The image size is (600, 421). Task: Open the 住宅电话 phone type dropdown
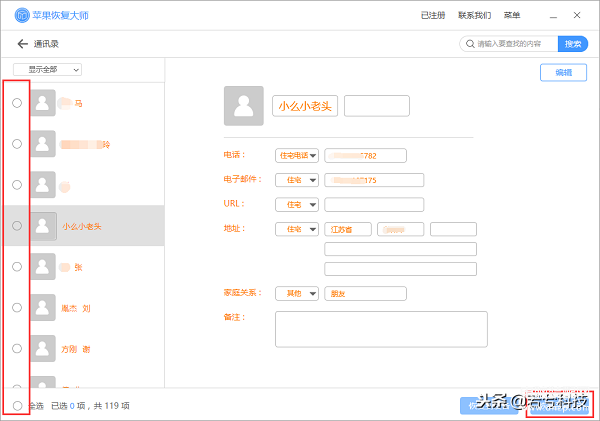coord(297,156)
